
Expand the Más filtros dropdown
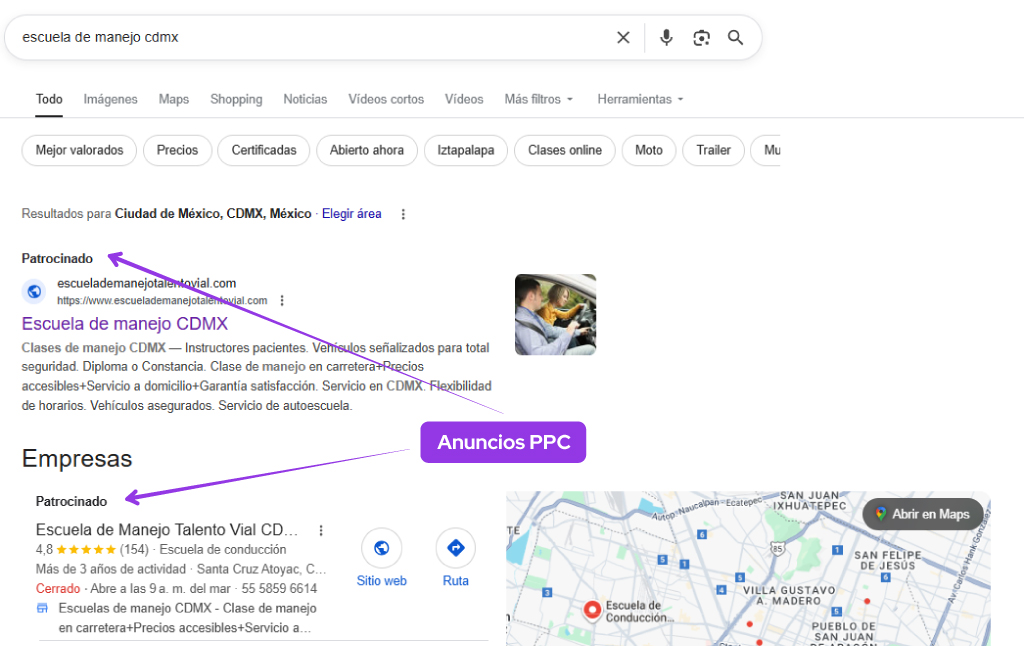pyautogui.click(x=539, y=99)
